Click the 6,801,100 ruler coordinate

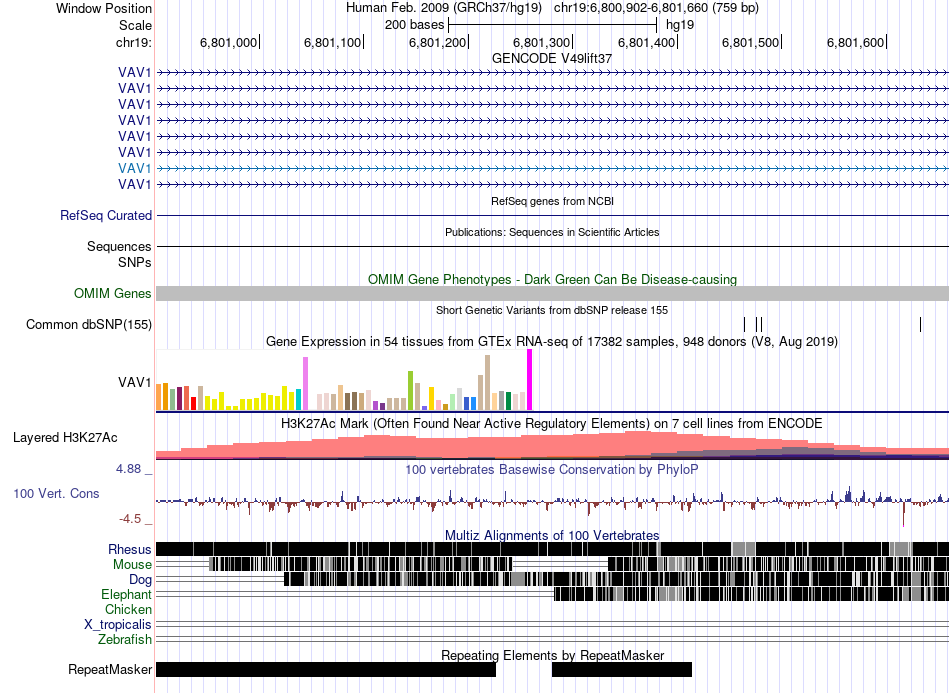coord(333,42)
